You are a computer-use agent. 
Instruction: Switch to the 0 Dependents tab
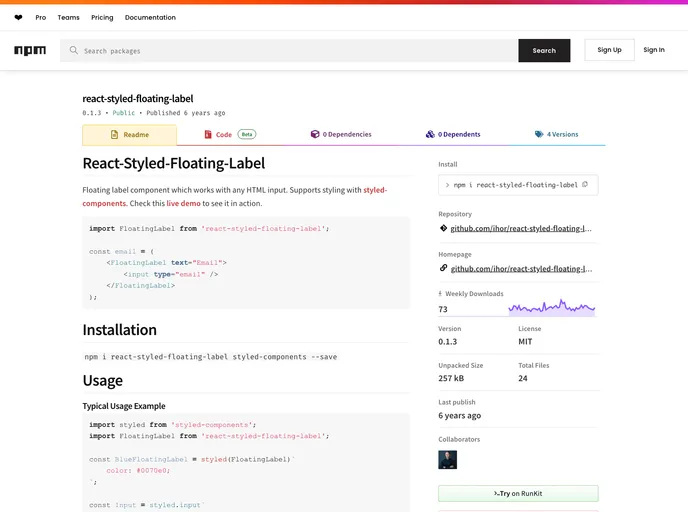(453, 134)
